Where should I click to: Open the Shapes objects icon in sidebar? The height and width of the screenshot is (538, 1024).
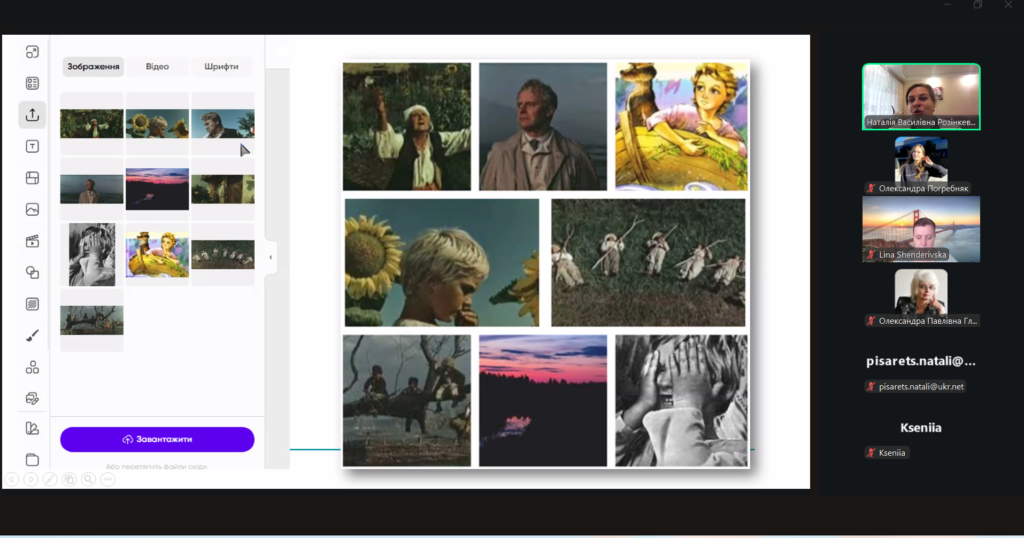click(x=32, y=272)
